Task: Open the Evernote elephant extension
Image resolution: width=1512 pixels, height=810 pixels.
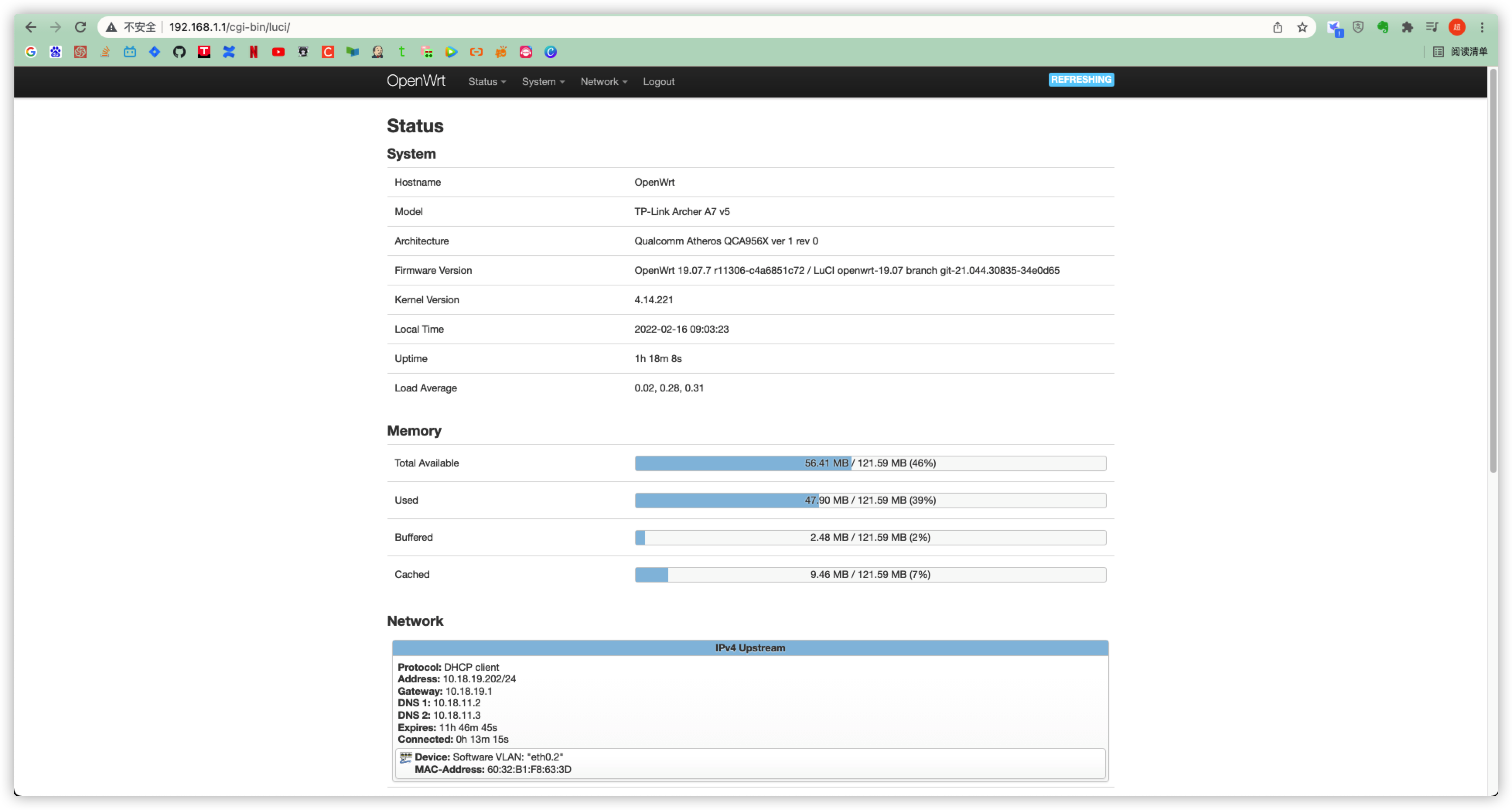Action: tap(1383, 27)
